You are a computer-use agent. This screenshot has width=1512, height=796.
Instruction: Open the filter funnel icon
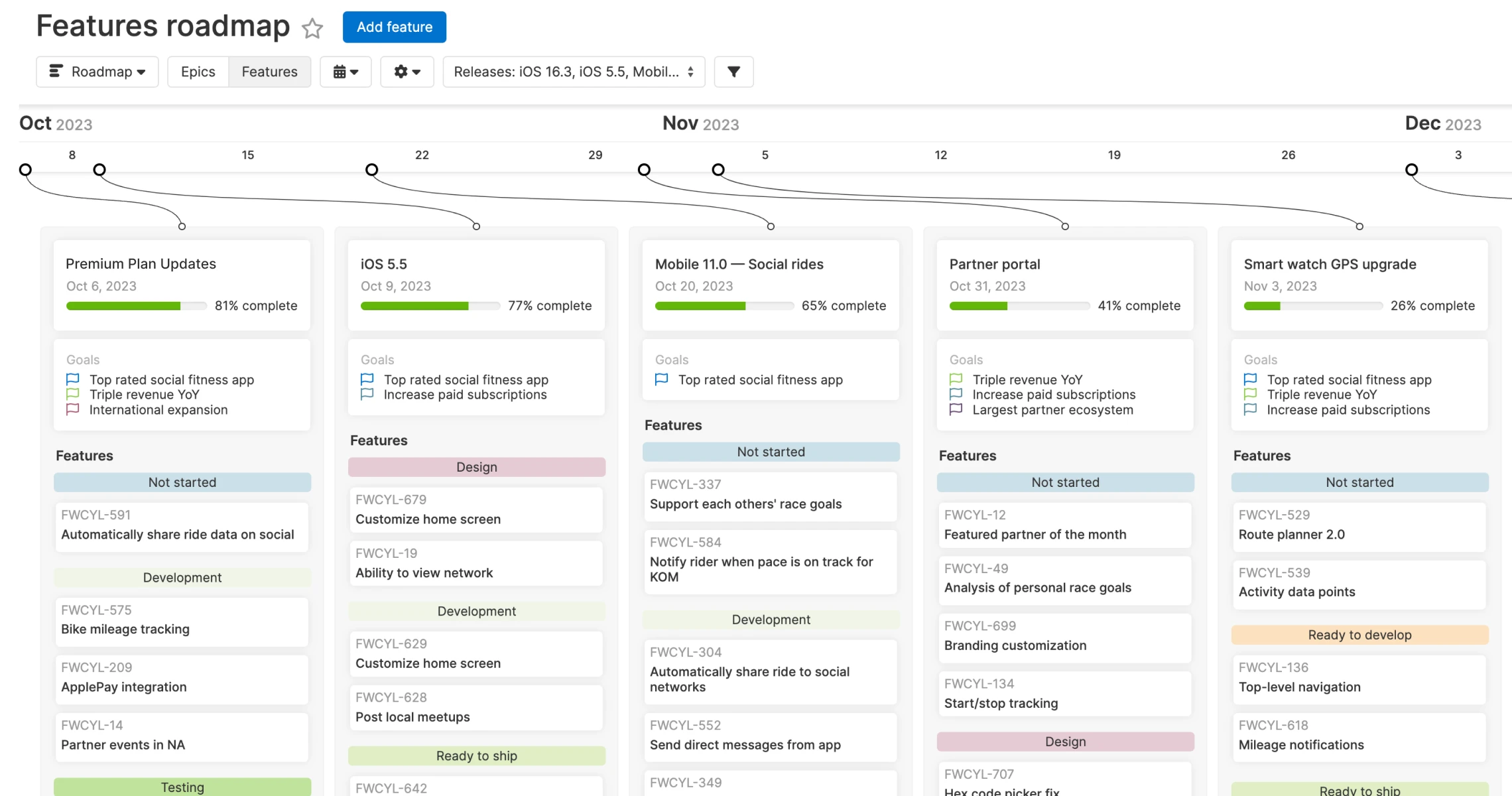(x=733, y=72)
